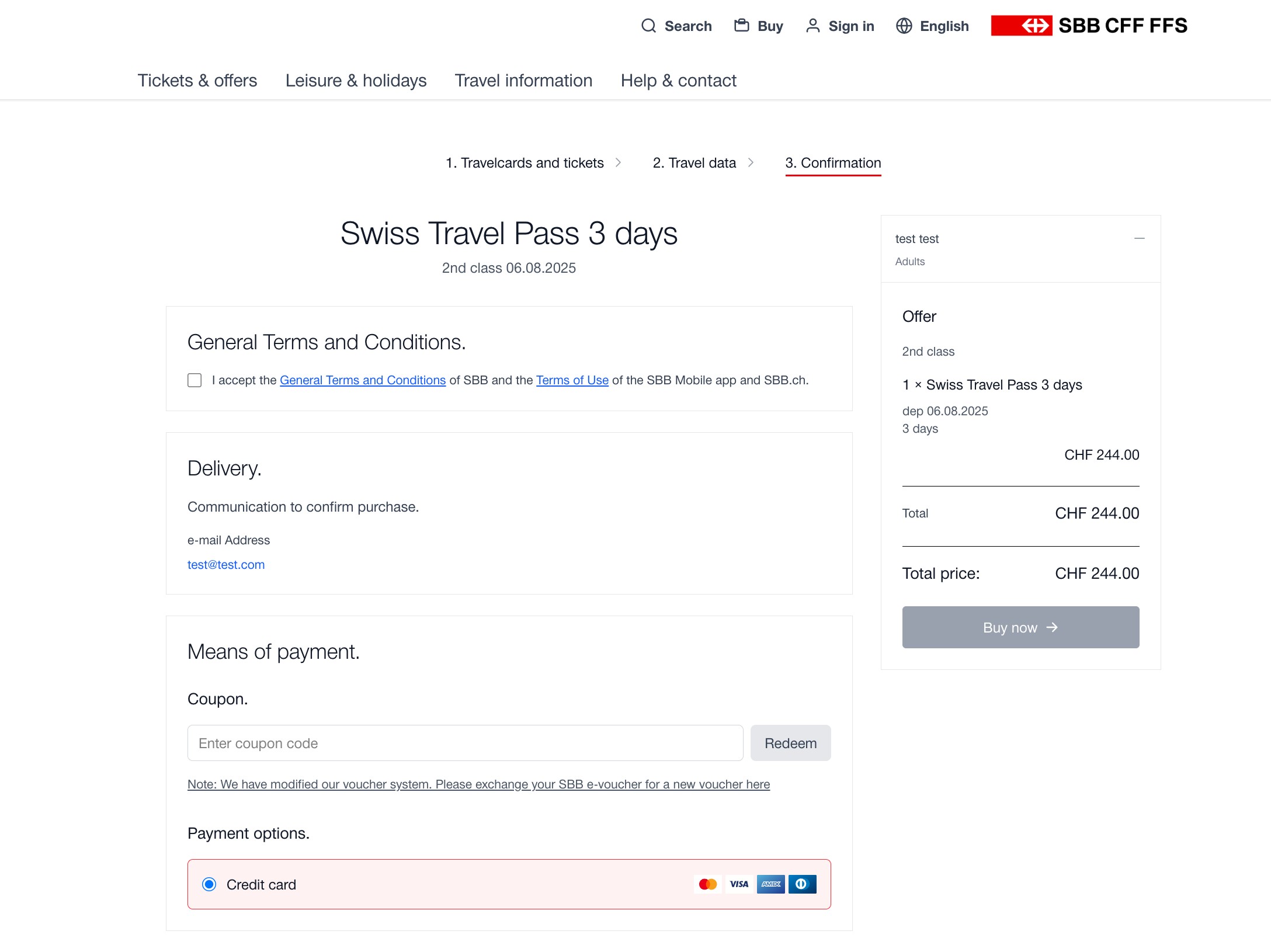
Task: Click the '1 × Swiss Travel Pass 3 days' line
Action: click(x=992, y=385)
